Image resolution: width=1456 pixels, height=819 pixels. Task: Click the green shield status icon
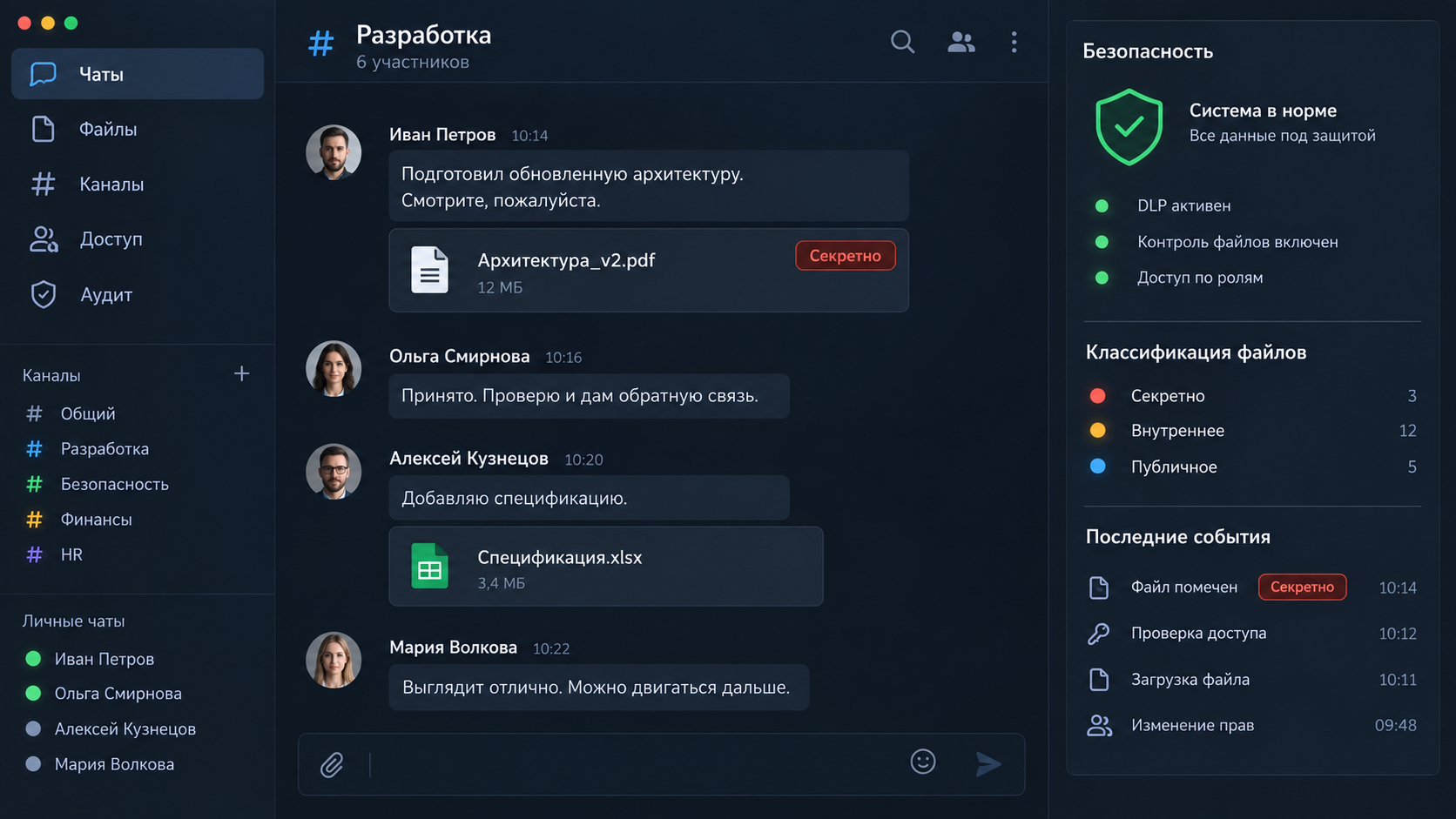point(1129,127)
